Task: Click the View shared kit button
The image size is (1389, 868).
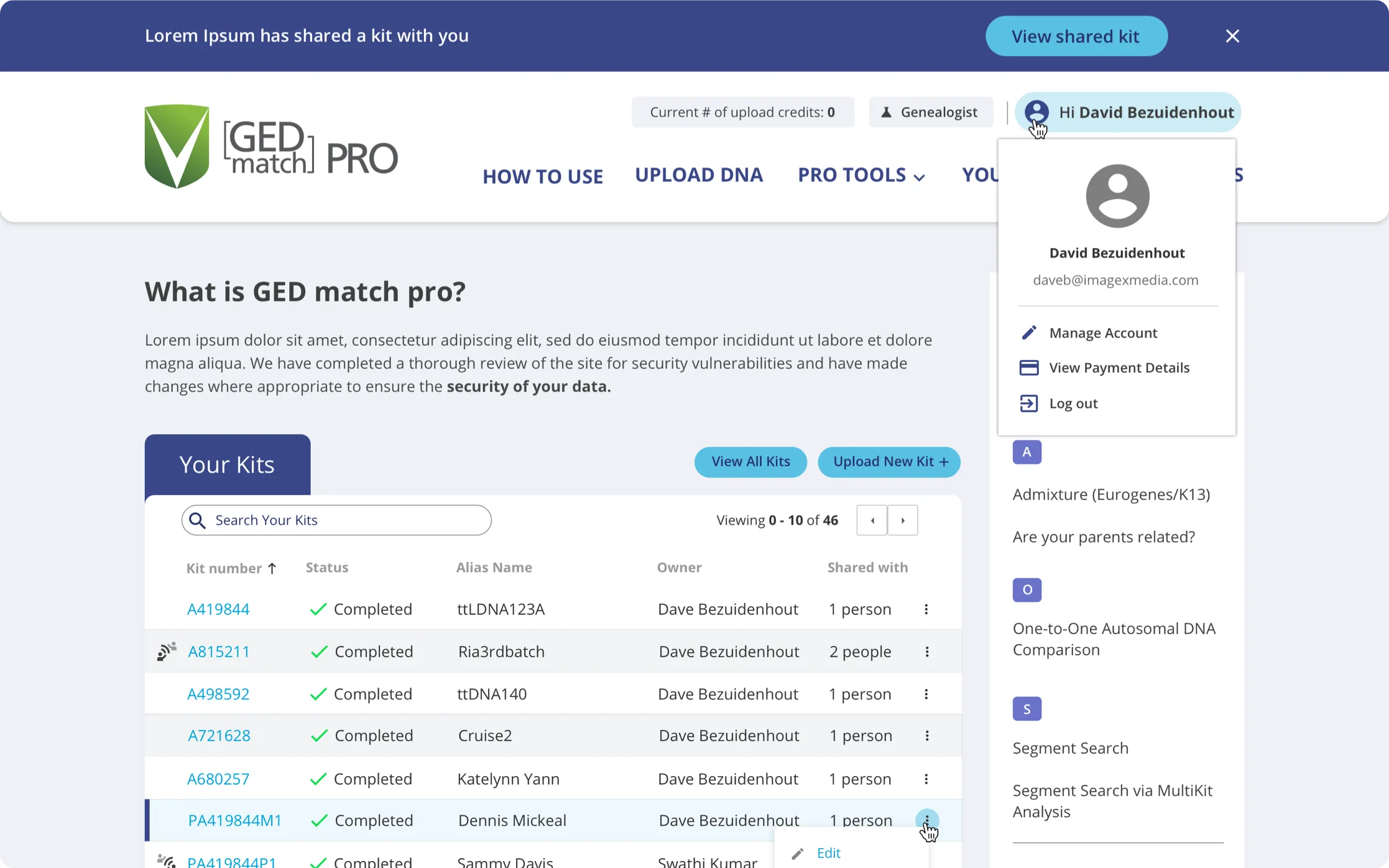Action: pyautogui.click(x=1076, y=36)
